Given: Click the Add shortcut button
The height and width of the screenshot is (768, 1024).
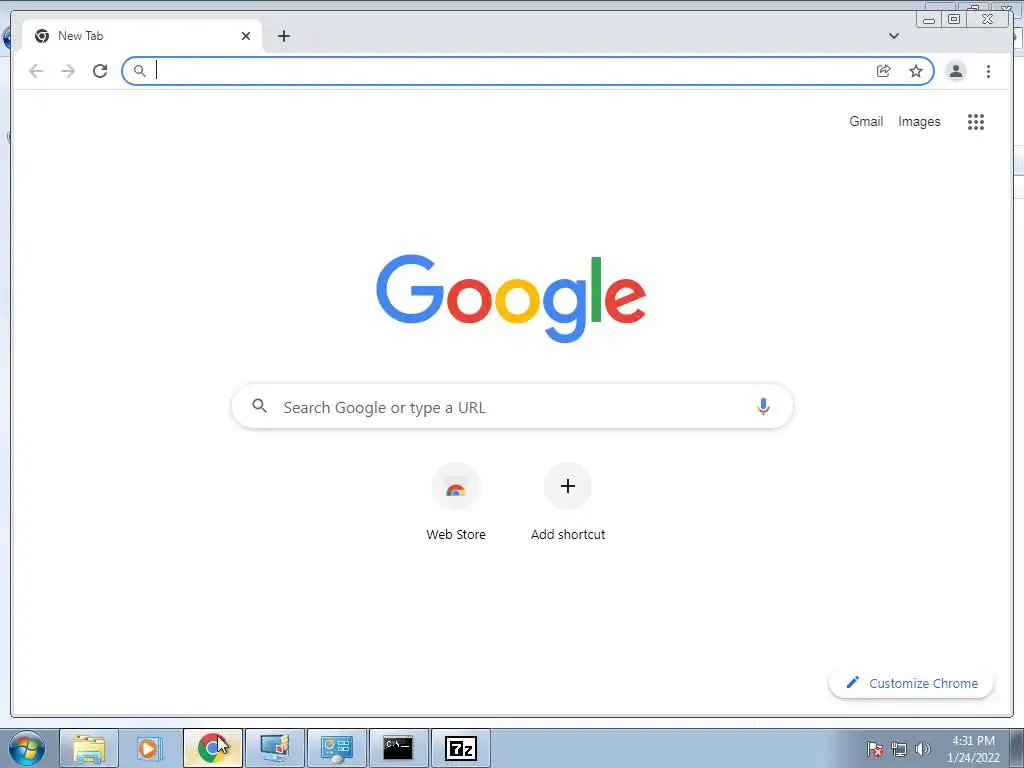Looking at the screenshot, I should tap(568, 503).
